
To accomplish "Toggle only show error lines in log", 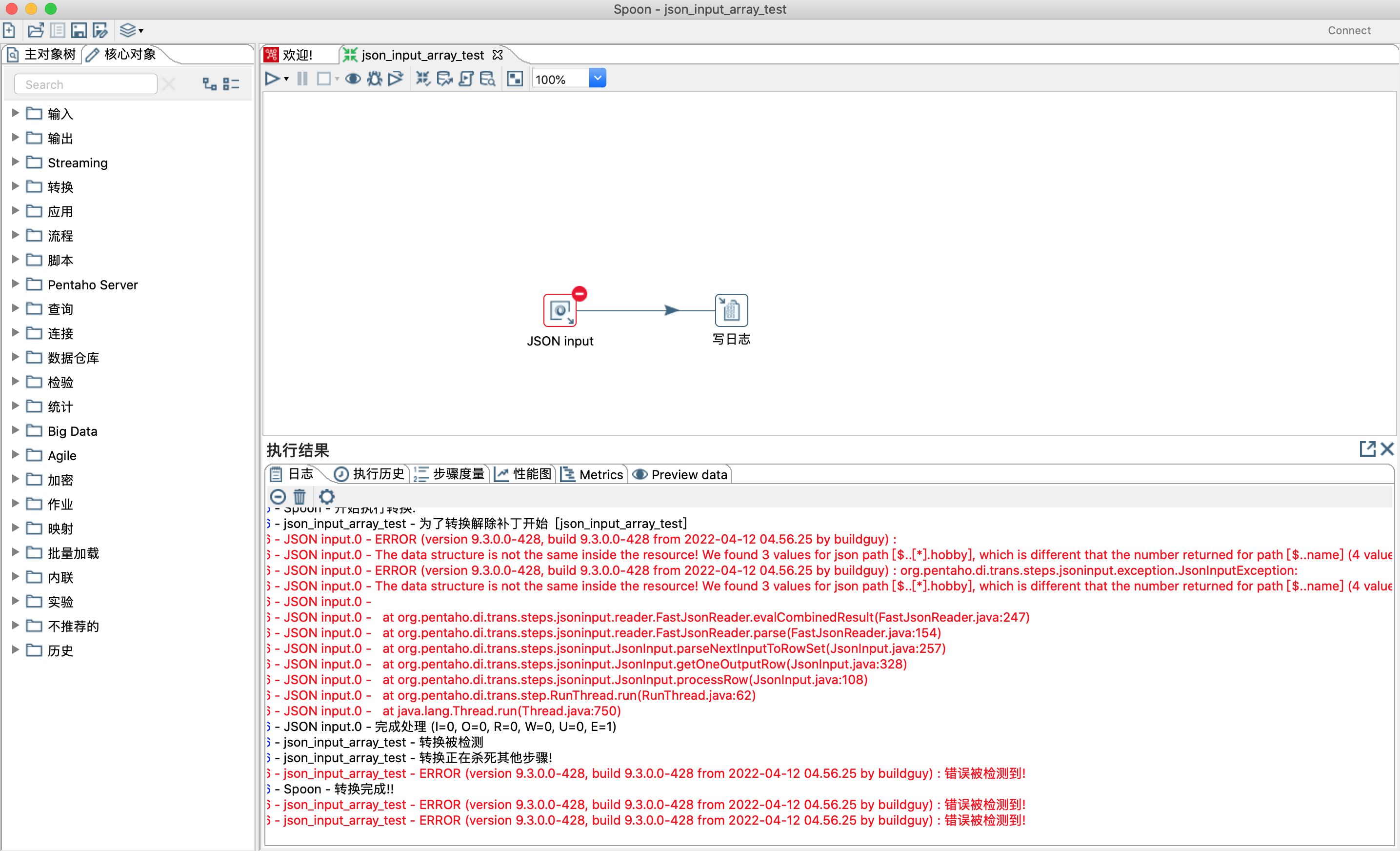I will pos(278,496).
